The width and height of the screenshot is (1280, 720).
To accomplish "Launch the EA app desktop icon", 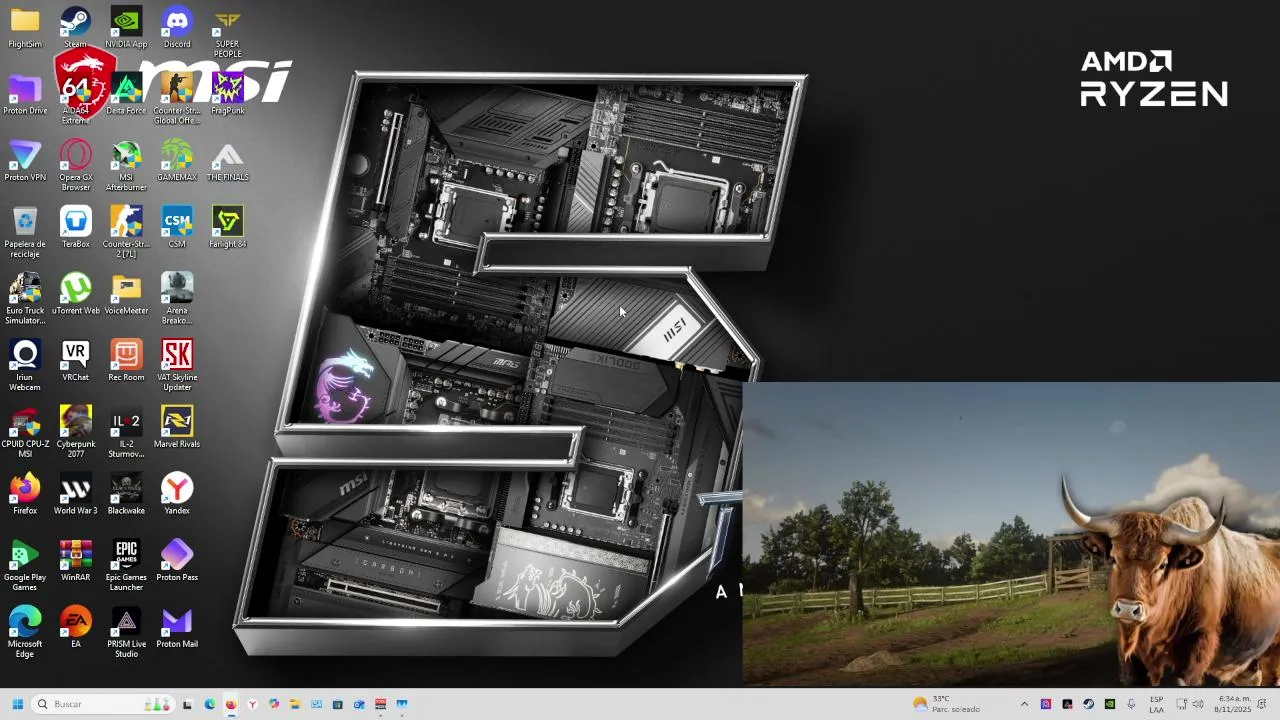I will (x=76, y=628).
